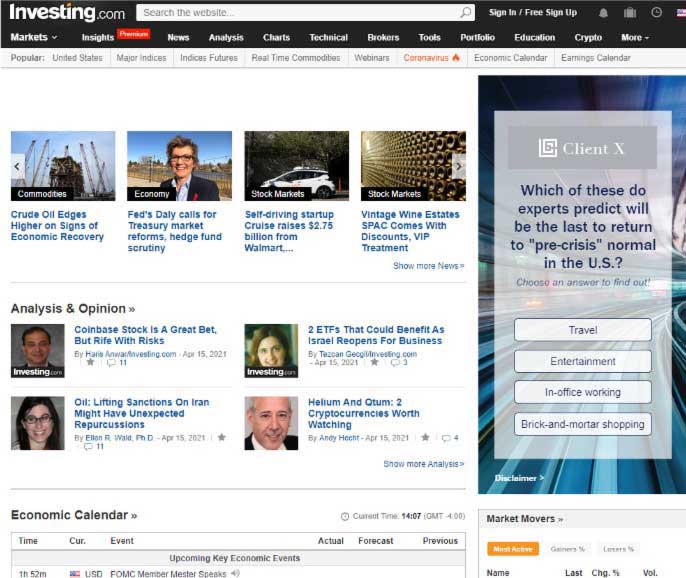Open the Brokers menu
Screen dimensions: 686x578
383,38
